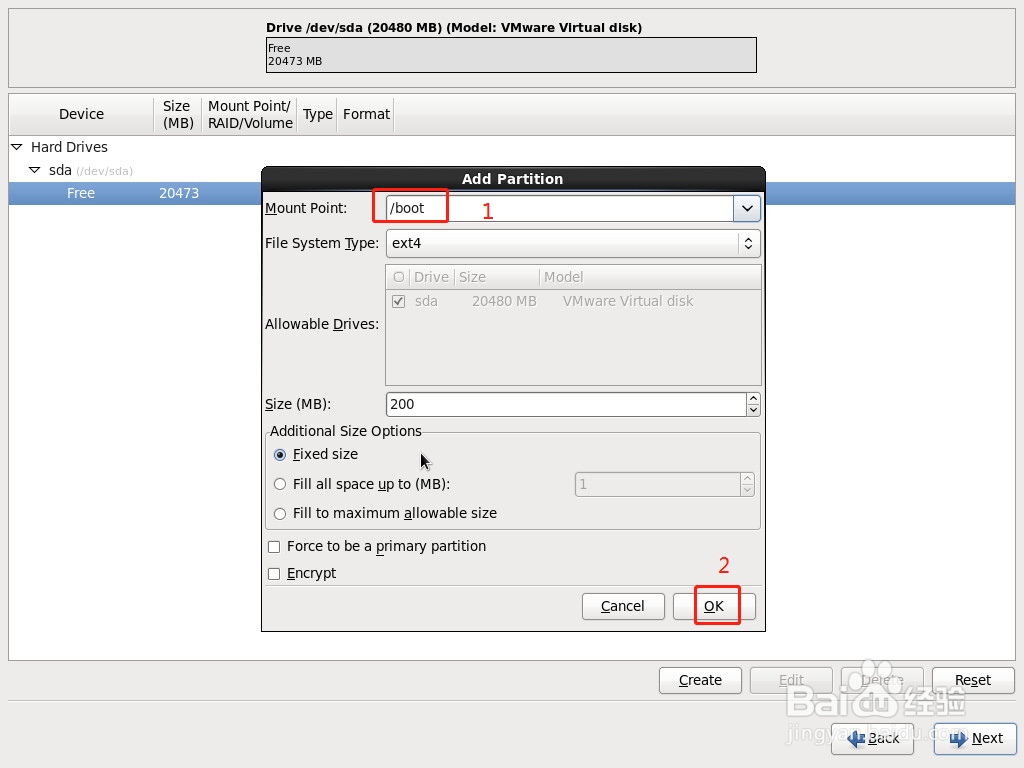Click 'VMware Virtual disk' text in Allowable Drives
The width and height of the screenshot is (1024, 768).
click(628, 301)
